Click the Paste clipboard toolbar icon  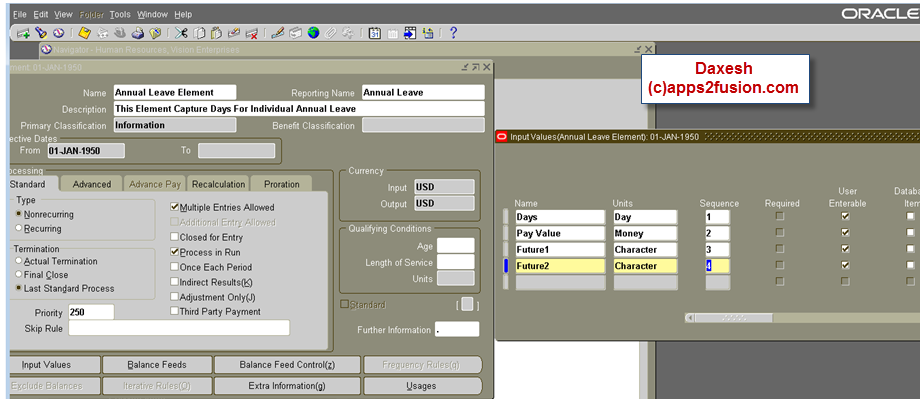point(217,33)
